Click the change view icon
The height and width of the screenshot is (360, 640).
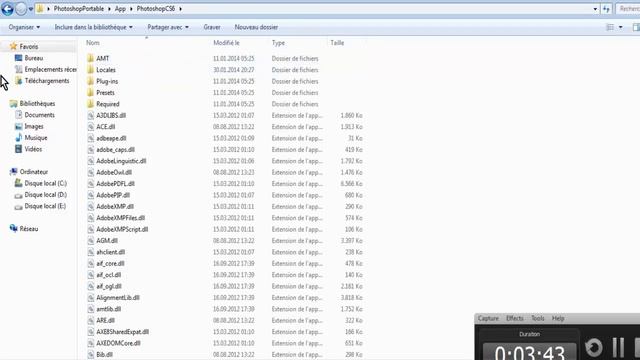[610, 27]
